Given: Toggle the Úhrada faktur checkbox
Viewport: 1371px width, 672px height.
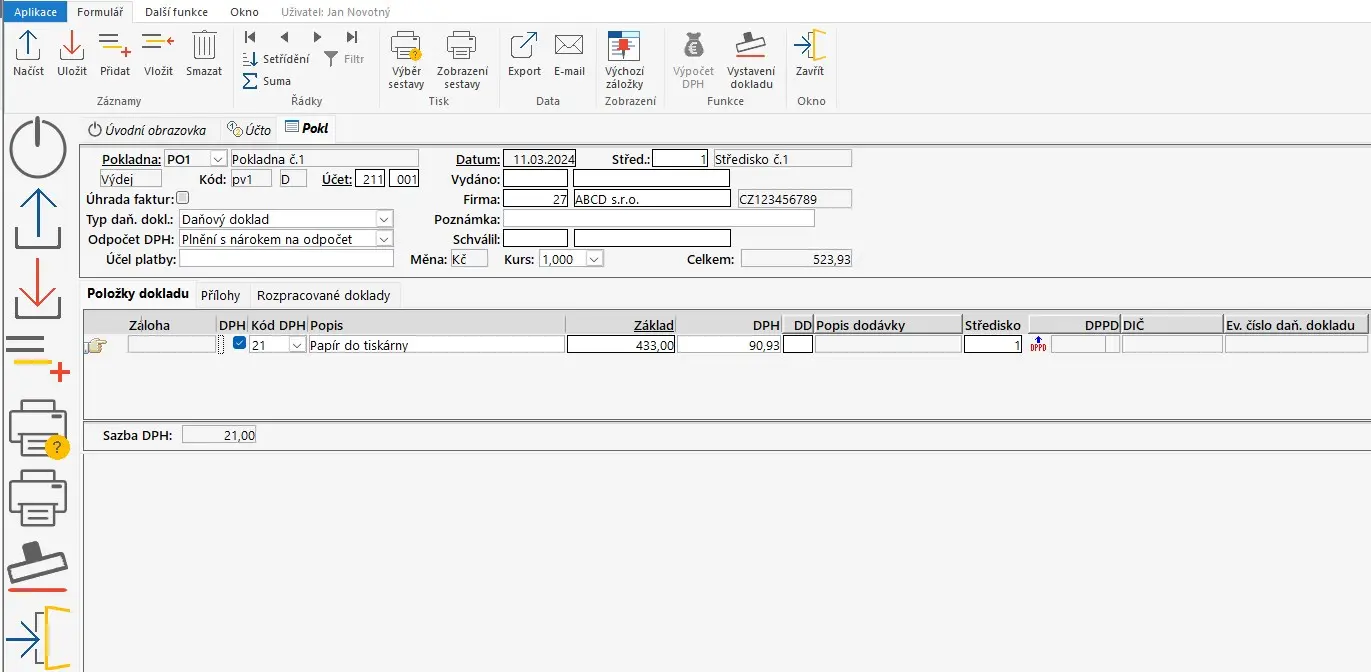Looking at the screenshot, I should (x=182, y=198).
